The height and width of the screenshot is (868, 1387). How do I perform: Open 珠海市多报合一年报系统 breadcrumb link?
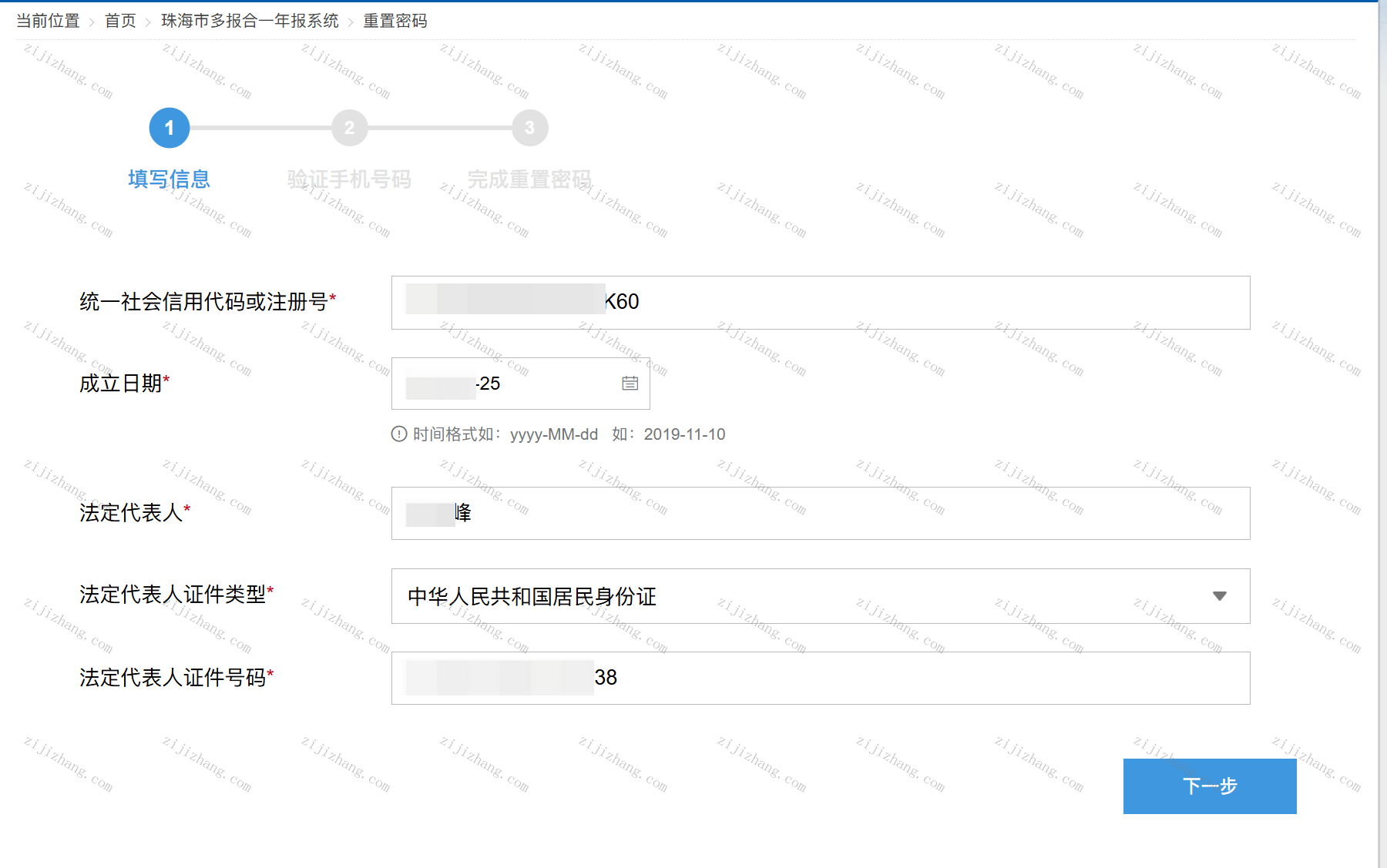tap(250, 21)
